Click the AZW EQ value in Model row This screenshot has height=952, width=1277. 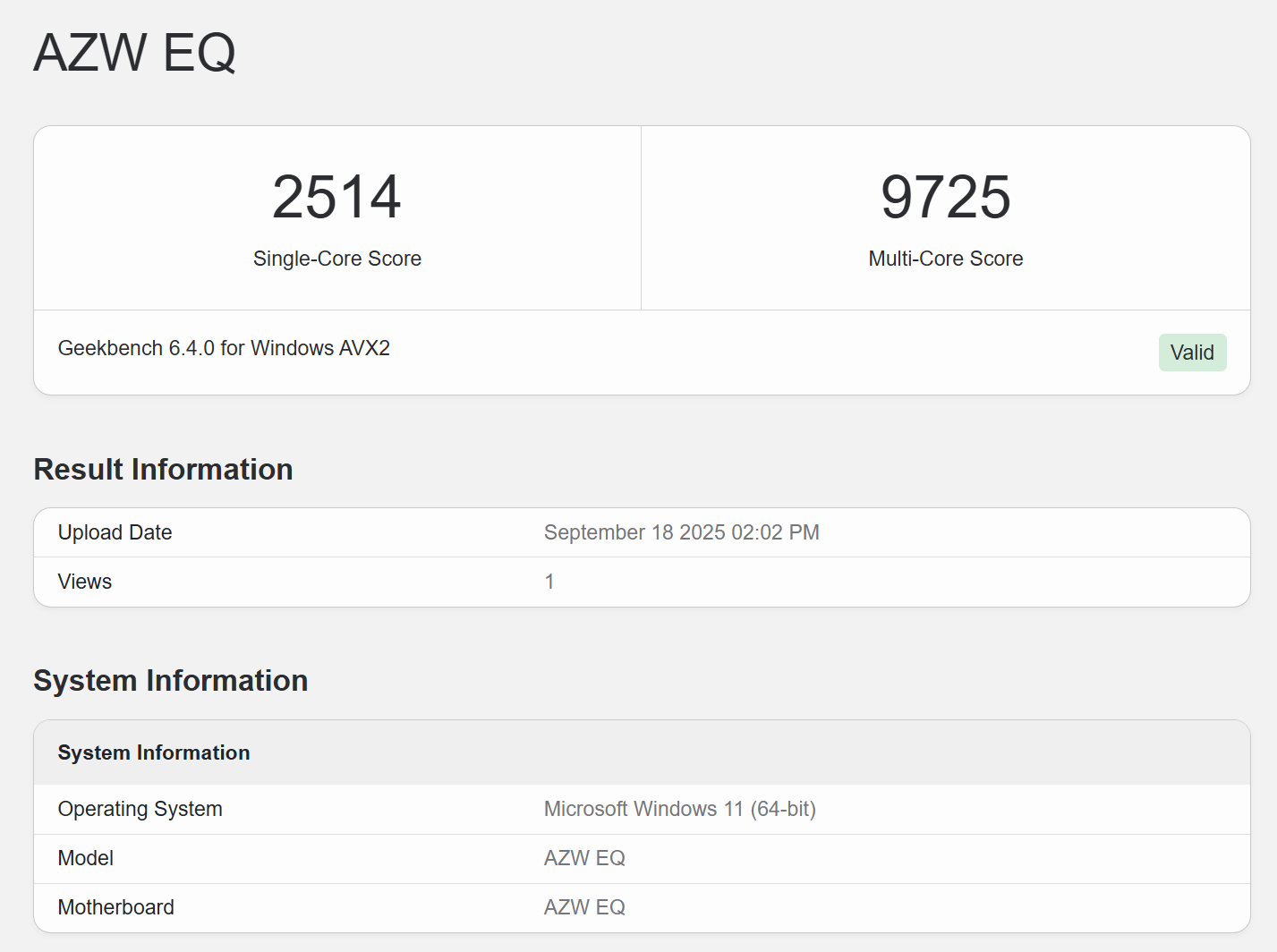point(584,858)
